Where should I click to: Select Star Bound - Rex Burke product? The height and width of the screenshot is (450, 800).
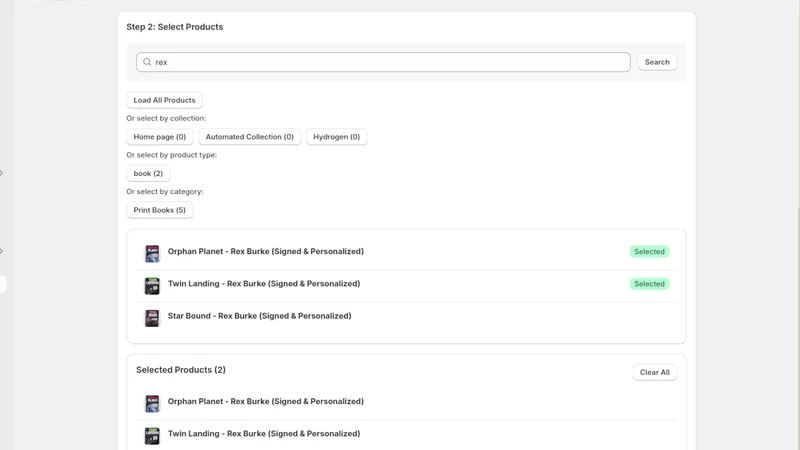[406, 318]
